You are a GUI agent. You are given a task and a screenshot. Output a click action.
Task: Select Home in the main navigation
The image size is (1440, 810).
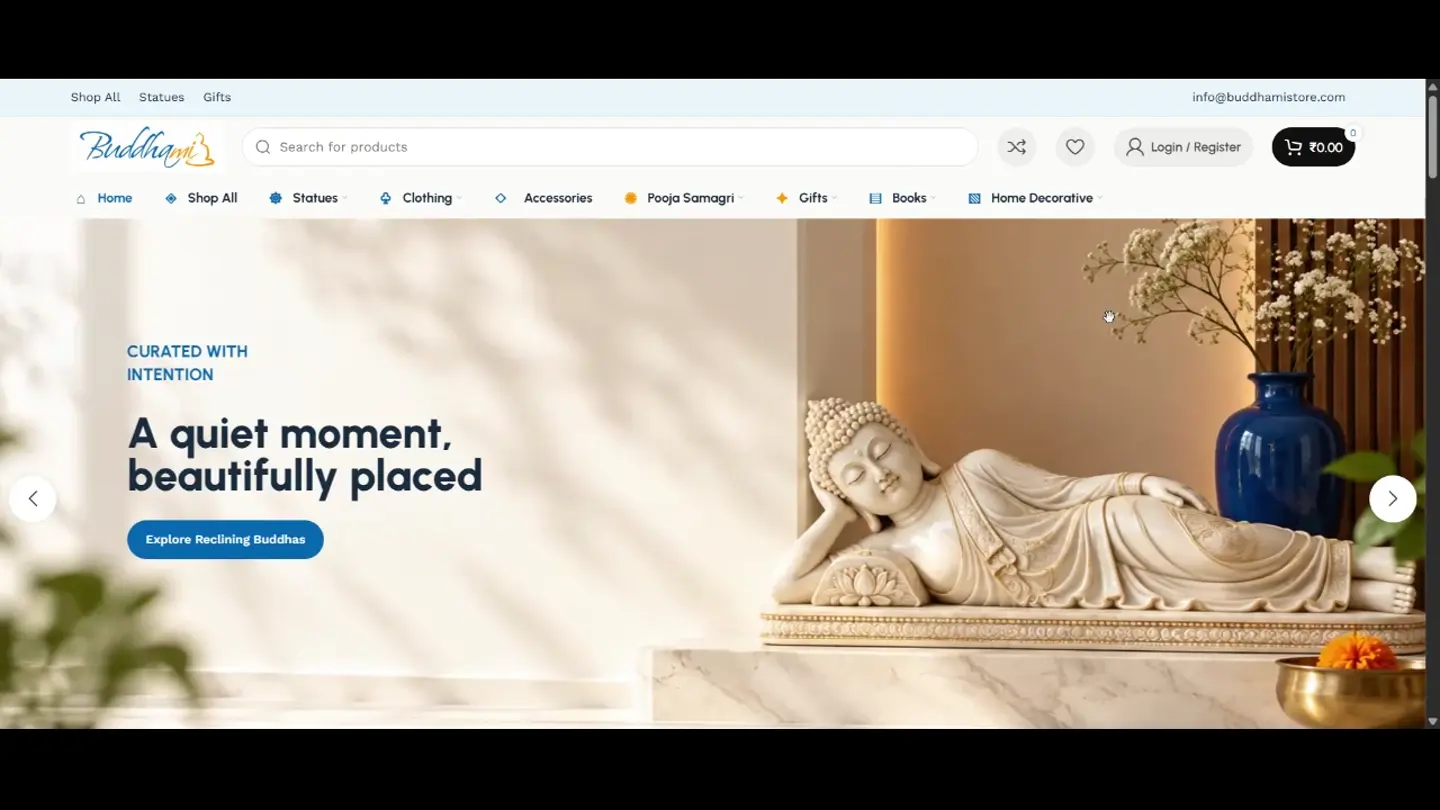click(104, 198)
